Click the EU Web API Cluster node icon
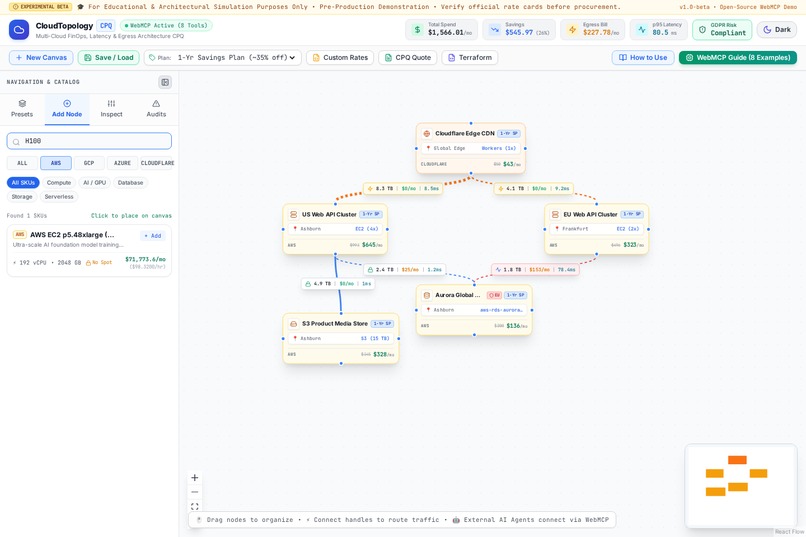Viewport: 806px width, 537px height. point(555,214)
